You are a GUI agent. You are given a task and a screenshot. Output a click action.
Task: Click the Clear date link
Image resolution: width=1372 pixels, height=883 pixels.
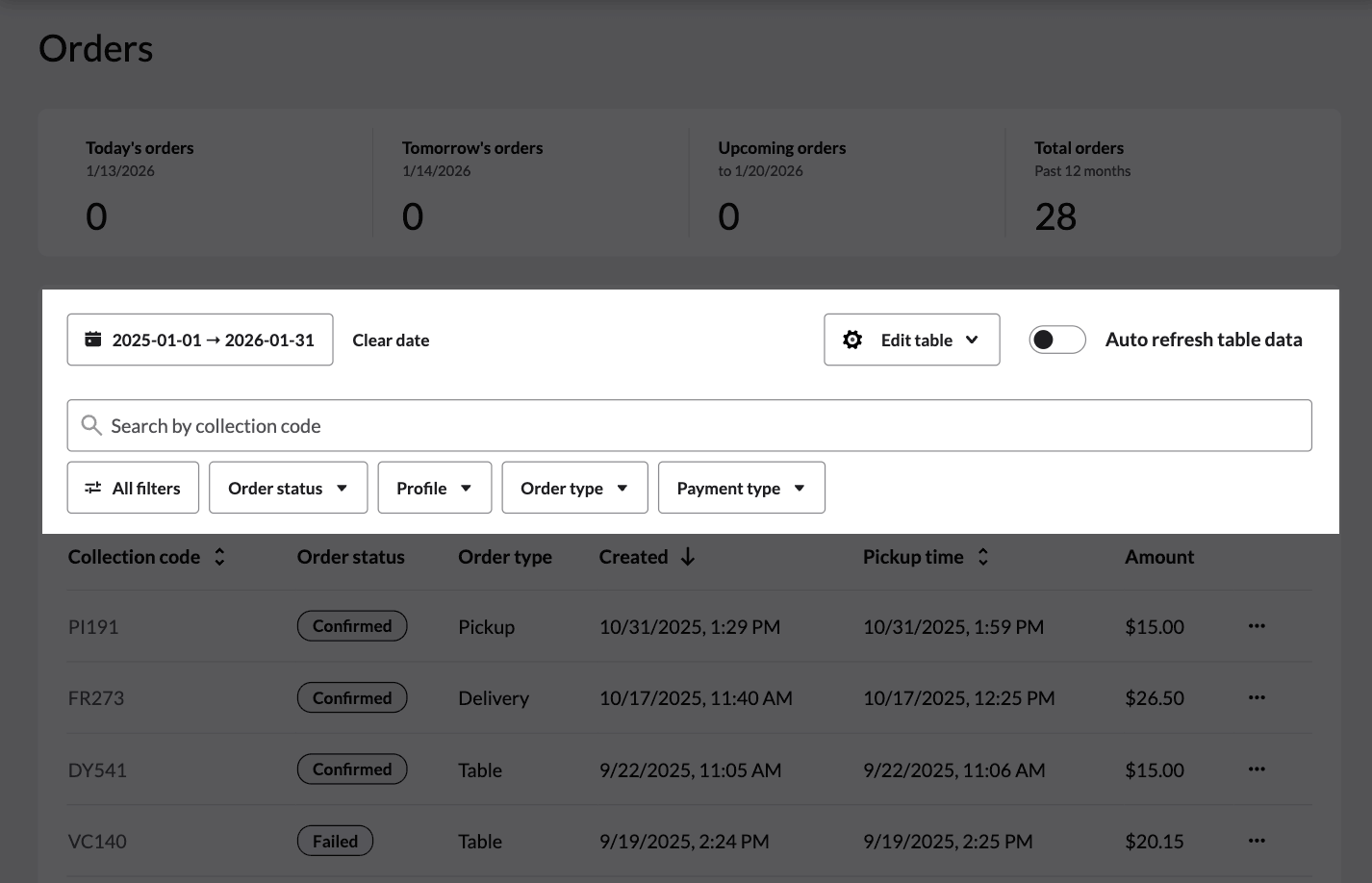coord(391,340)
